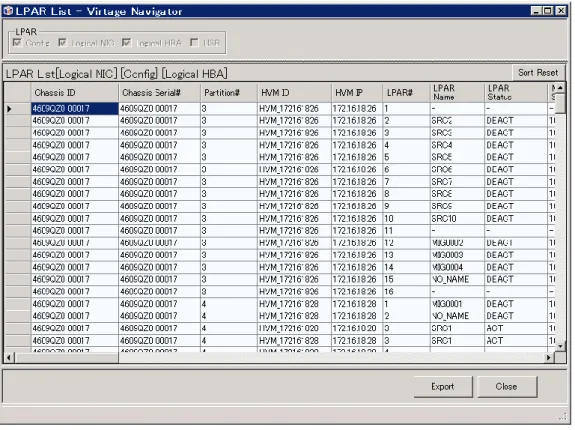Click the Export button

pyautogui.click(x=443, y=386)
